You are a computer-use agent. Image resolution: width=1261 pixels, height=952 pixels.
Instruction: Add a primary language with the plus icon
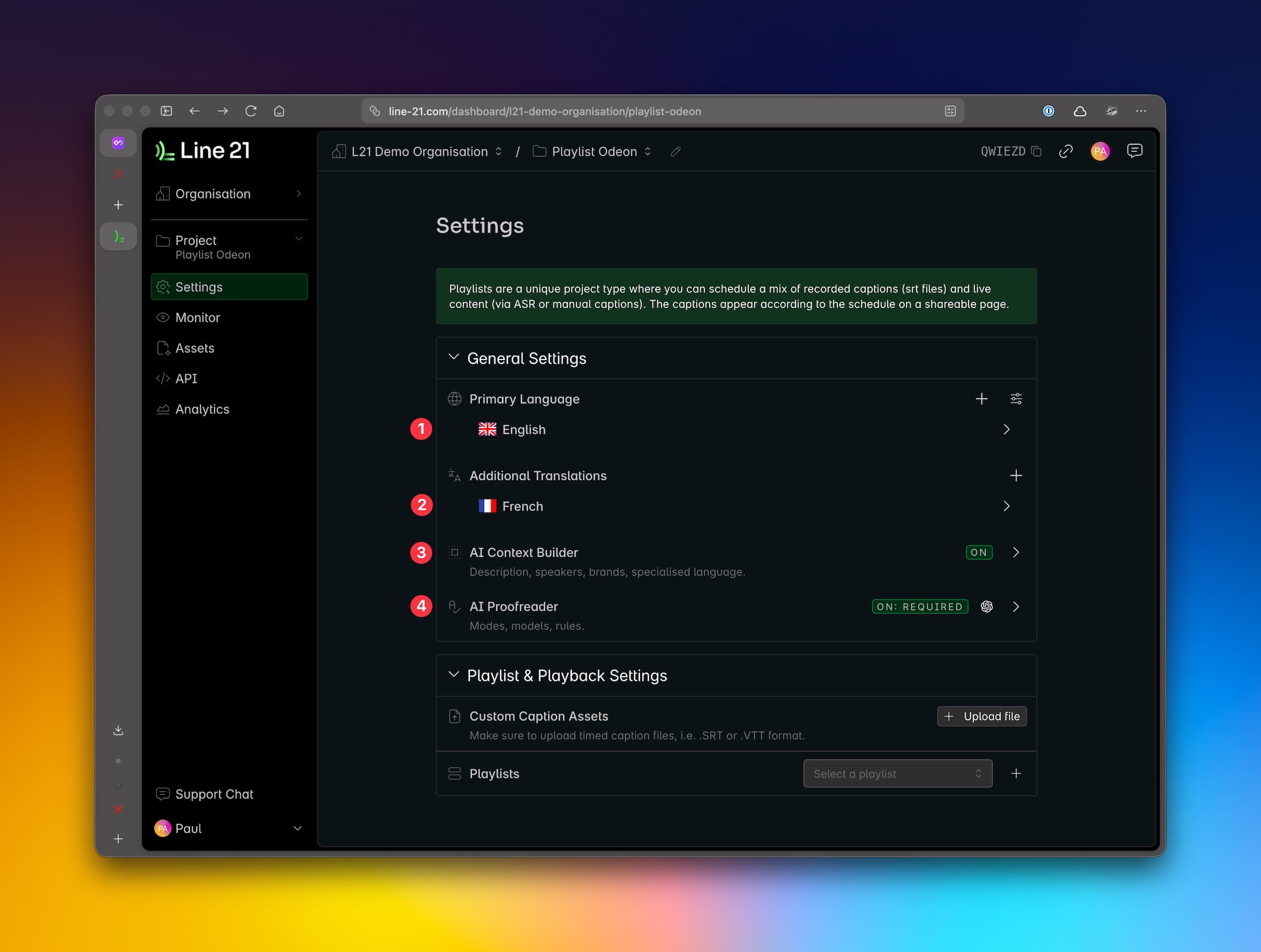coord(981,398)
